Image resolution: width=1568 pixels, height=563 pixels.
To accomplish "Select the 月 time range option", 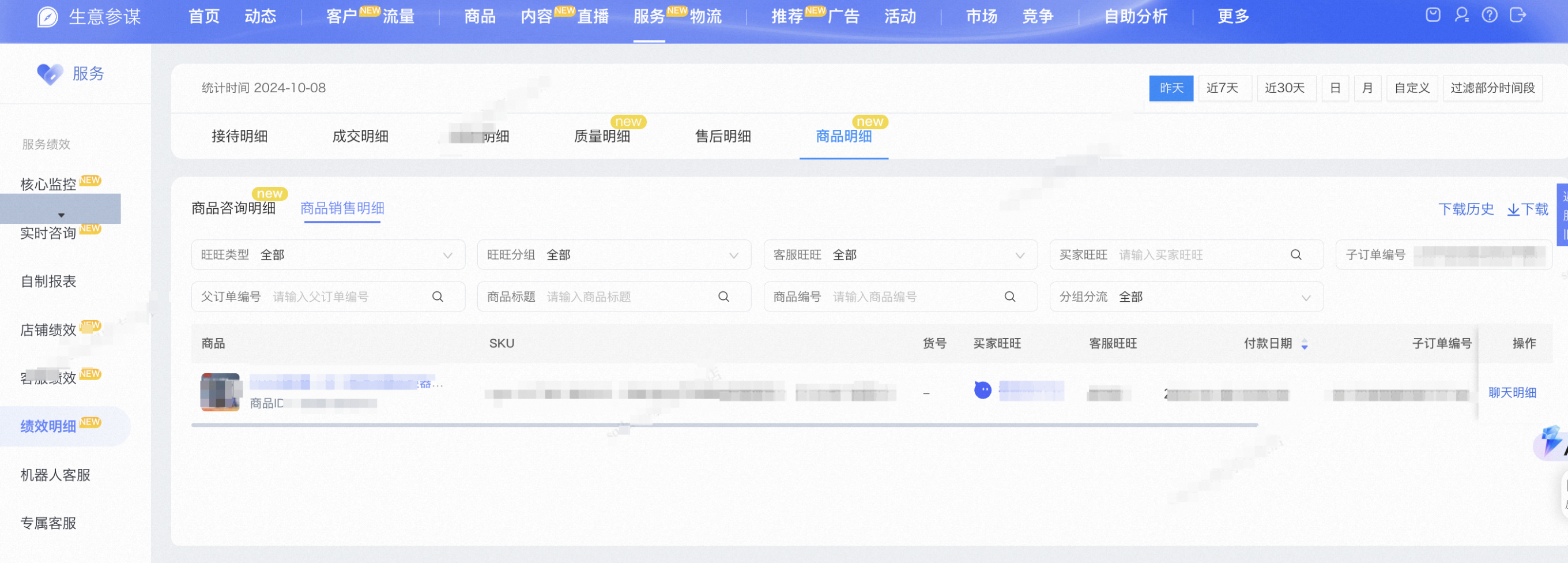I will pyautogui.click(x=1367, y=88).
